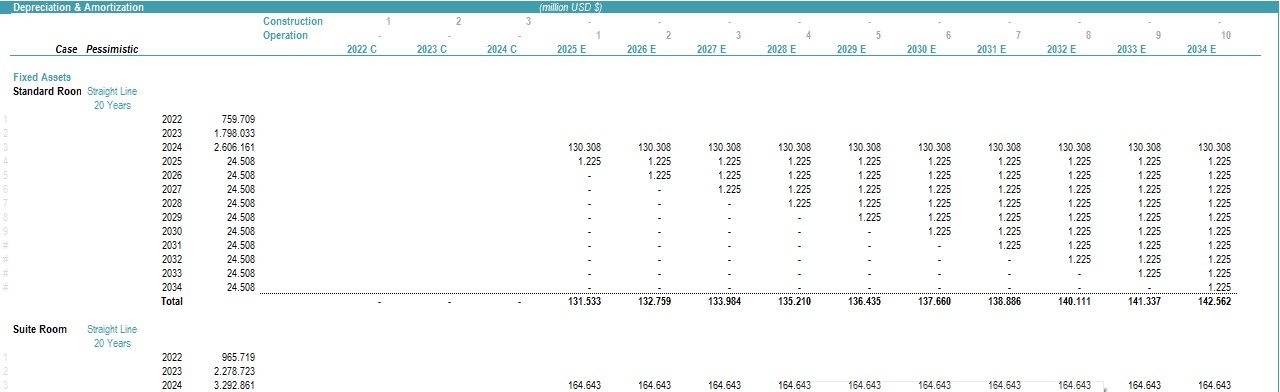Select the 2025 E column header

(x=571, y=49)
